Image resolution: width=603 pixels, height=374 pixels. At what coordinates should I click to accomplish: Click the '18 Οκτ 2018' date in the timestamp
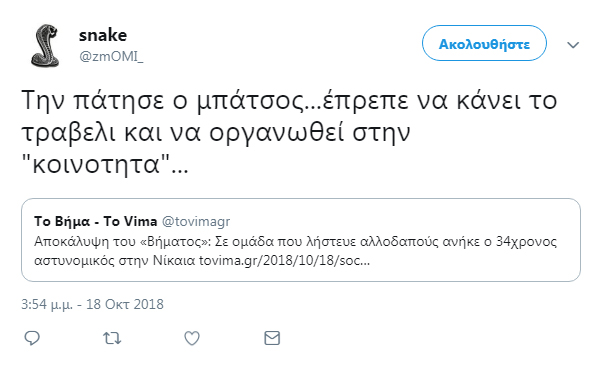125,304
